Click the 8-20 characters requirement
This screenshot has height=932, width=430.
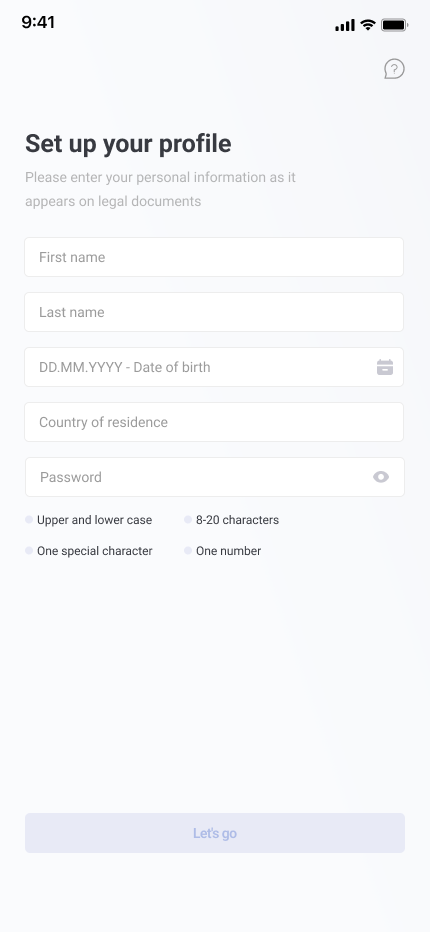(237, 520)
